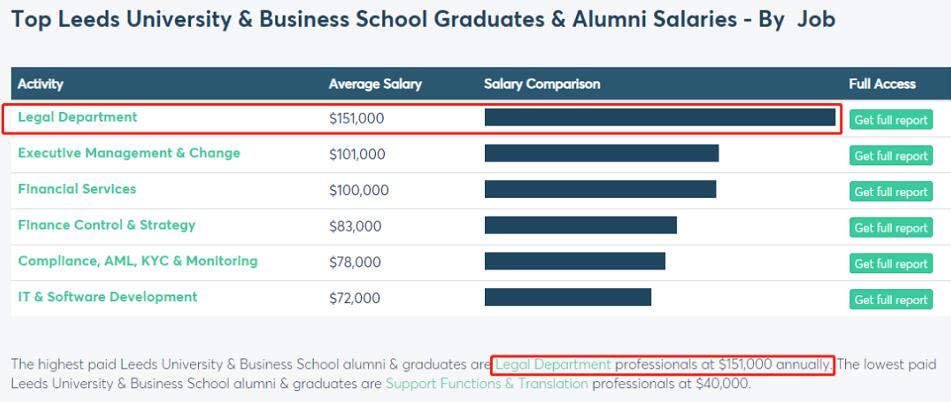Click the Salary Comparison column header

(542, 85)
